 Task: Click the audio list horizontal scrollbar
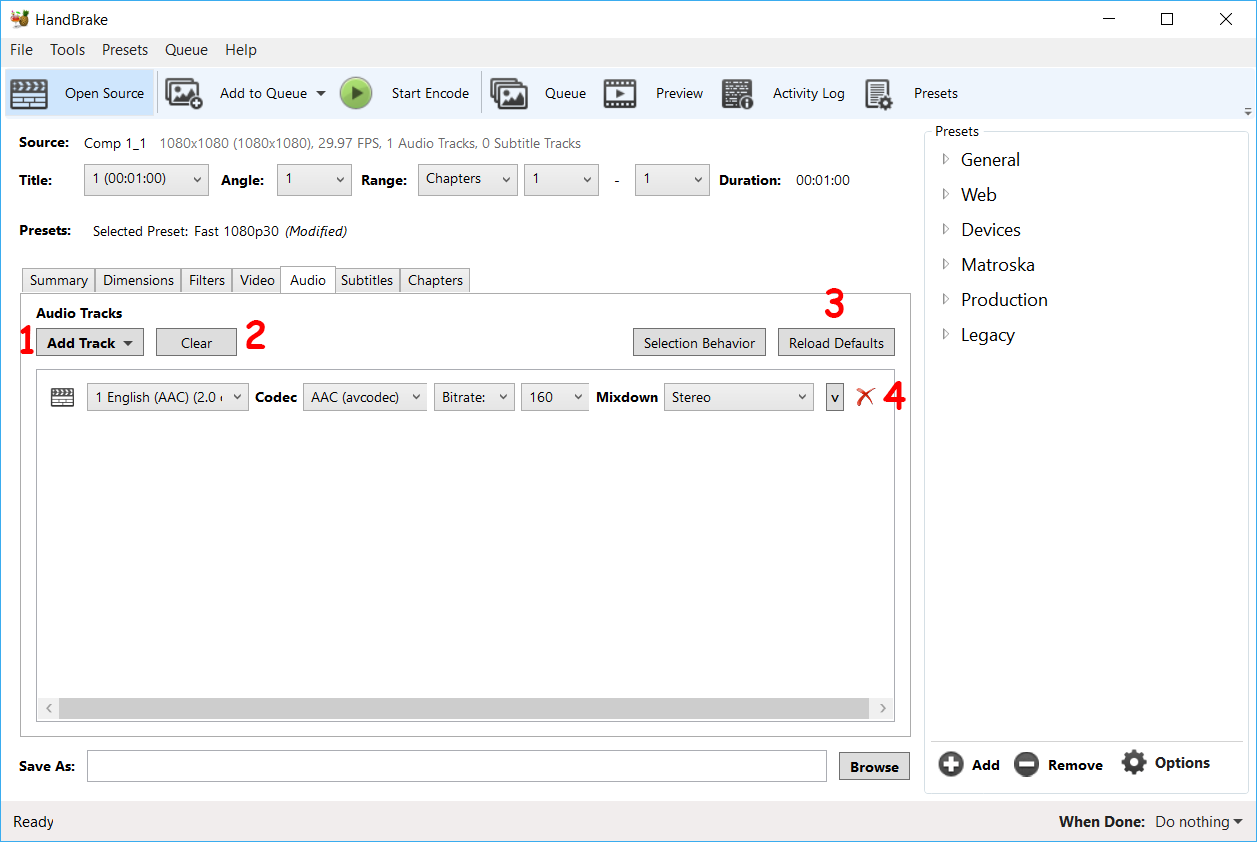point(464,708)
